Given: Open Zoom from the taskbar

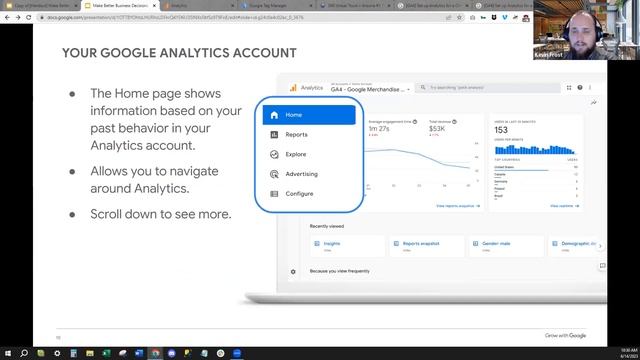Looking at the screenshot, I should [x=237, y=353].
